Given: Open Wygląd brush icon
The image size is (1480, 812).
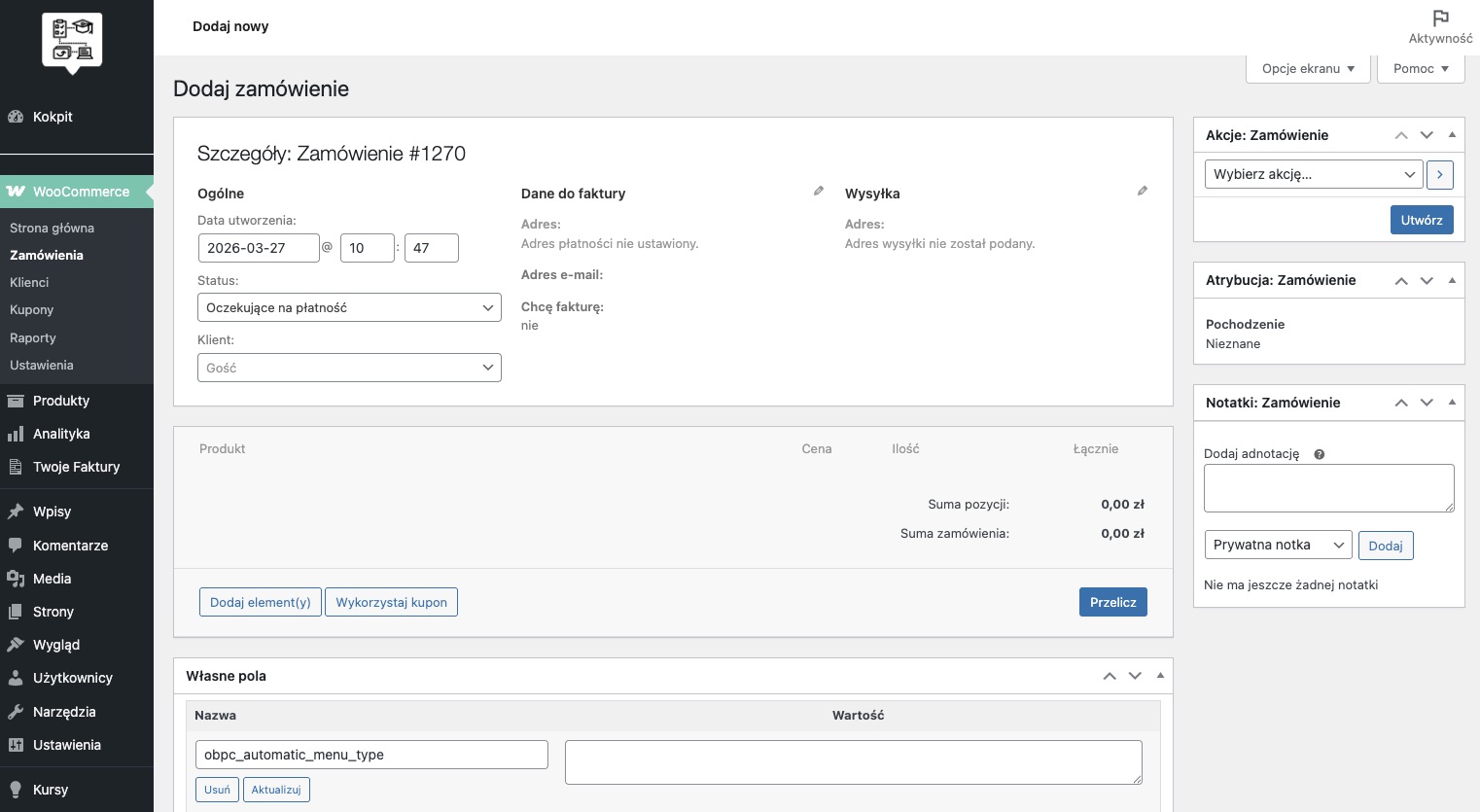Looking at the screenshot, I should coord(16,645).
